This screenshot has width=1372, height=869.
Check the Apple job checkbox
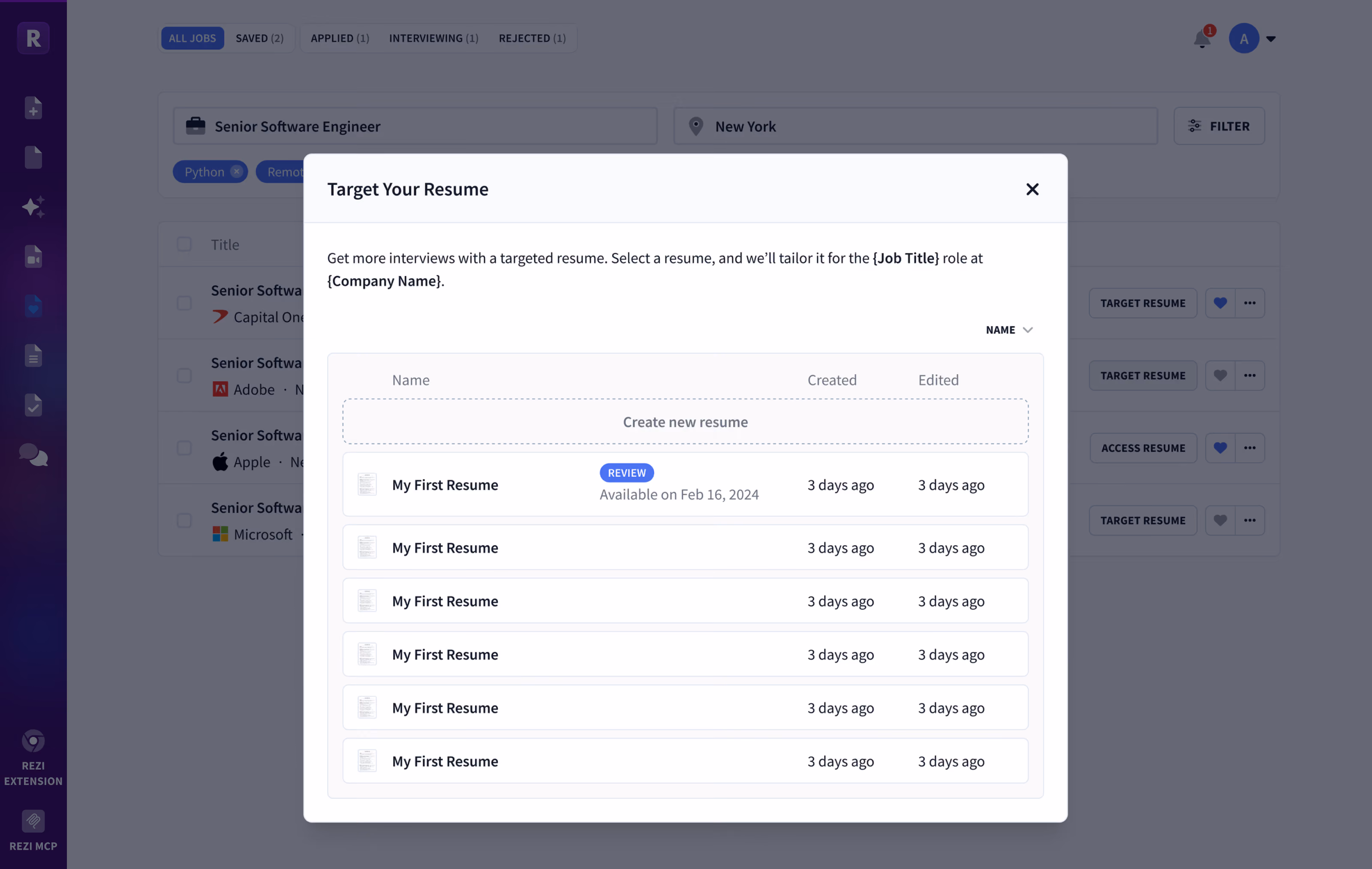184,448
